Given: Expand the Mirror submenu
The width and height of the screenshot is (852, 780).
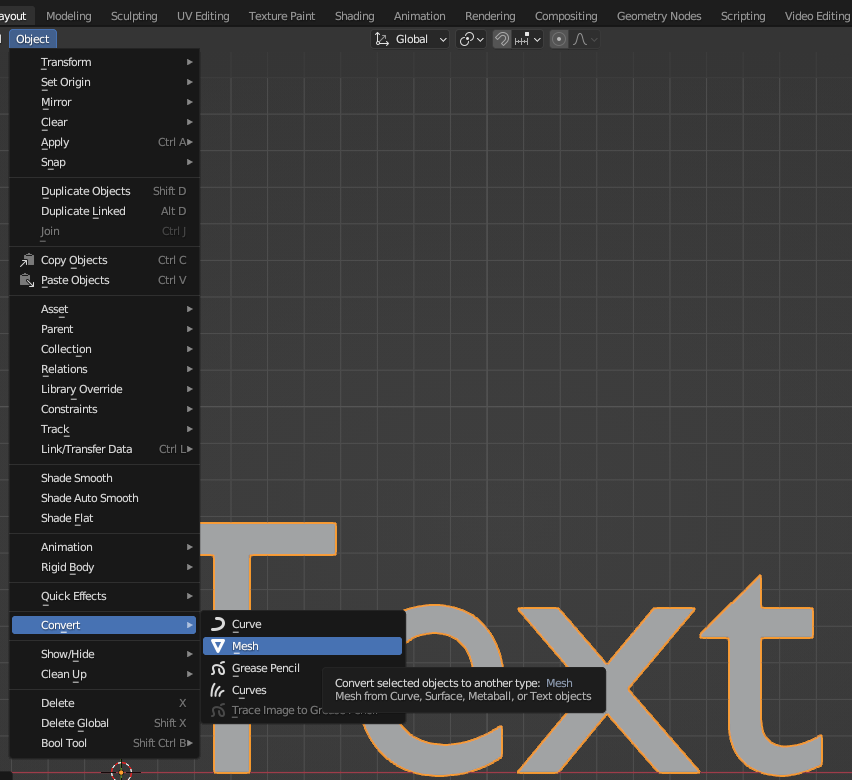Looking at the screenshot, I should (x=104, y=102).
